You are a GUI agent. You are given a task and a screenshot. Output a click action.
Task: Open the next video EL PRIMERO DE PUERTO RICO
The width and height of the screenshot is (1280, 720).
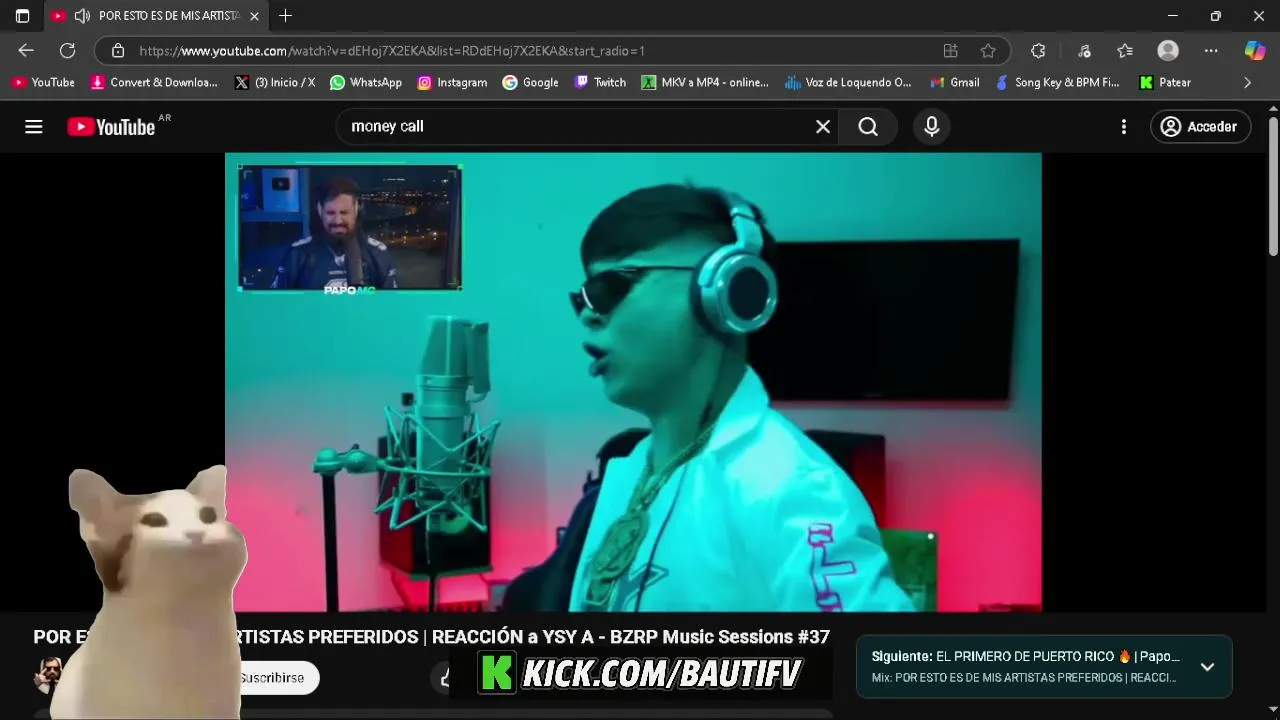tap(1026, 656)
